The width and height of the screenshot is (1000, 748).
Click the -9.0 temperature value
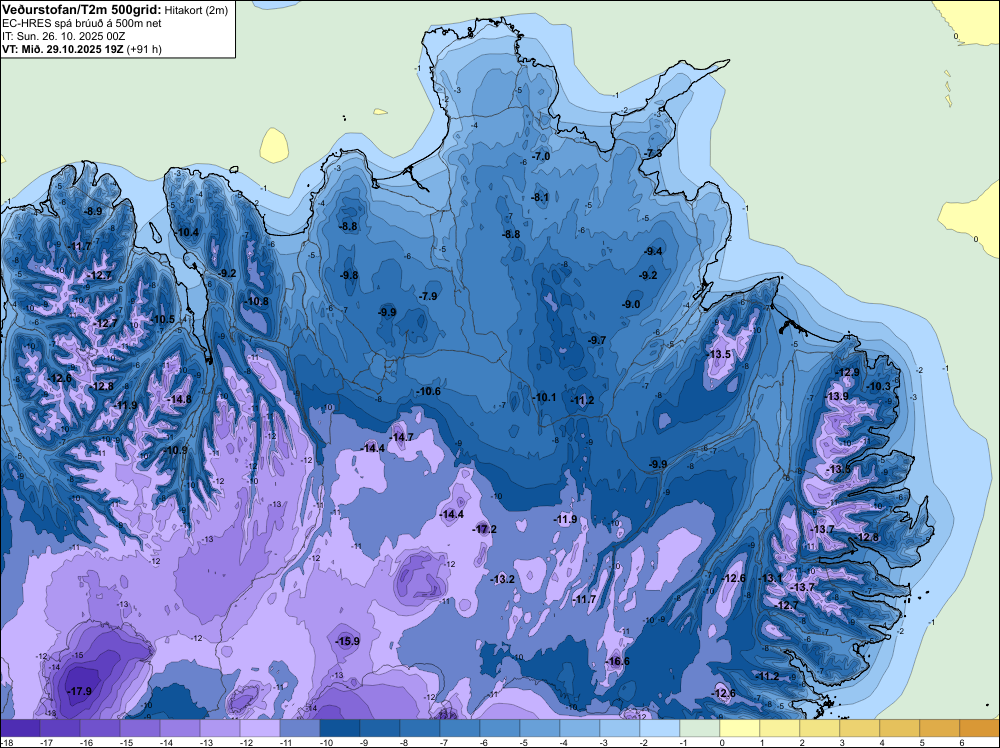[631, 304]
